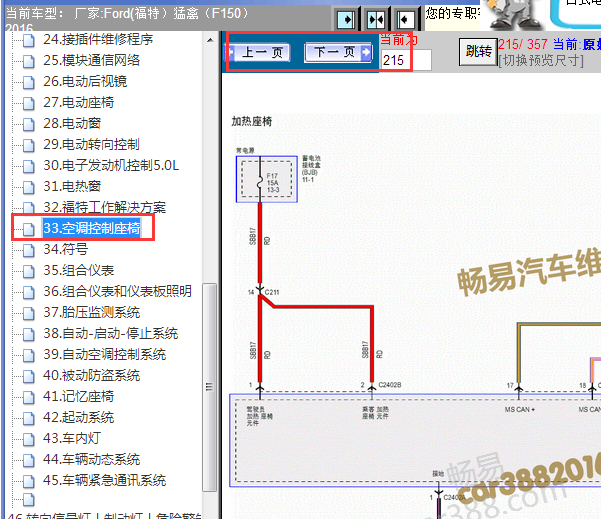
Task: Click the page icon beside 42.起动系统
Action: coord(28,418)
